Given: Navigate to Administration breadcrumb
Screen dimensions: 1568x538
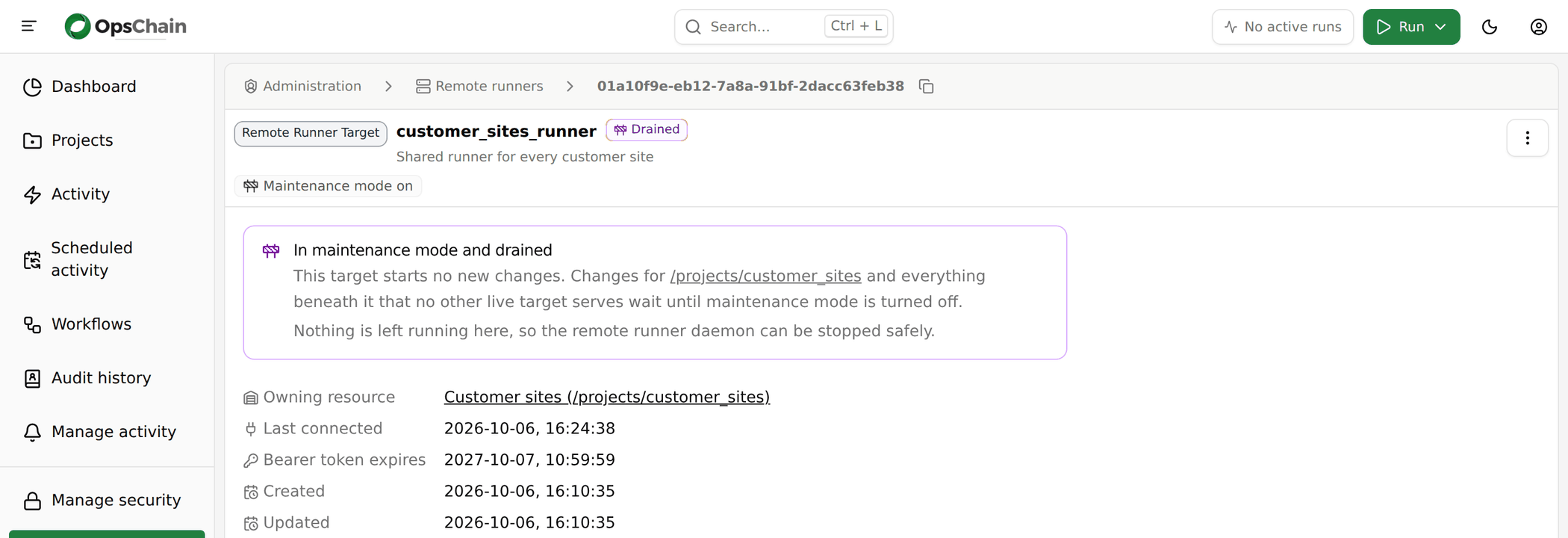Looking at the screenshot, I should click(302, 87).
